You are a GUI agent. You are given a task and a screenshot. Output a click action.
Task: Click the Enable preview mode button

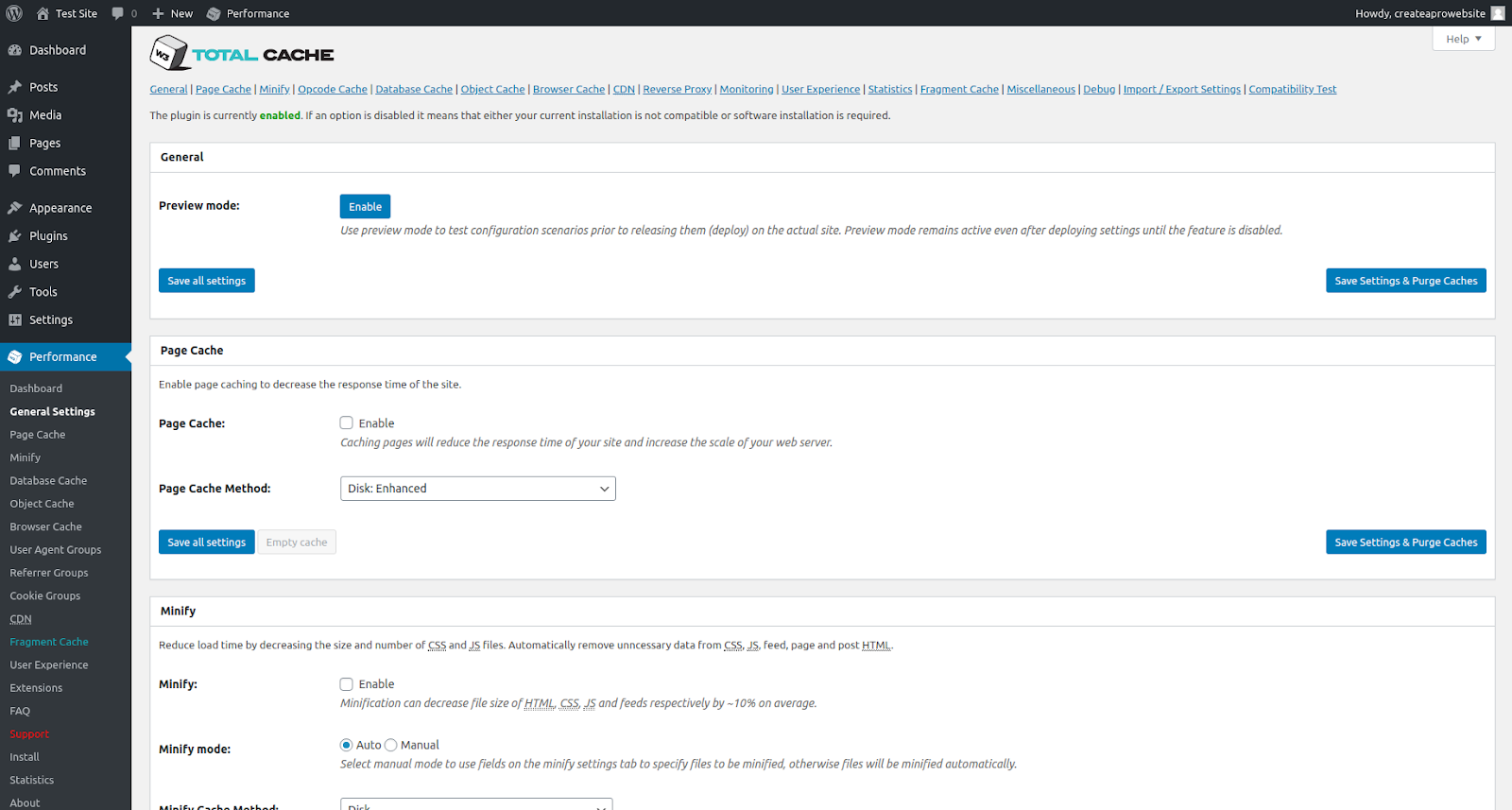point(366,207)
